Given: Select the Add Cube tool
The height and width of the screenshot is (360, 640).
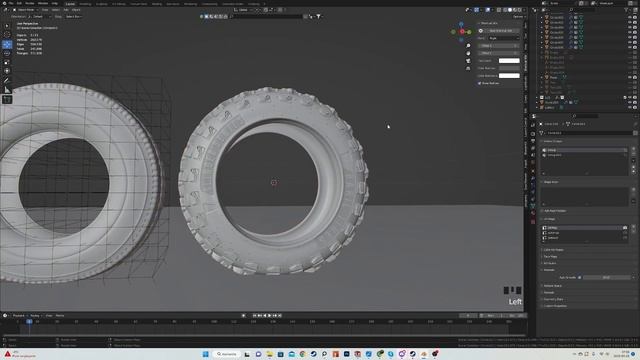Looking at the screenshot, I should [x=7, y=100].
